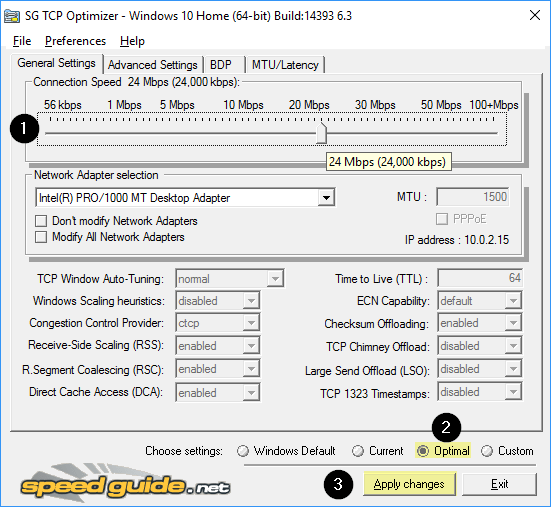Enable Modify All Network Adapters checkbox
The image size is (551, 507).
[x=41, y=237]
